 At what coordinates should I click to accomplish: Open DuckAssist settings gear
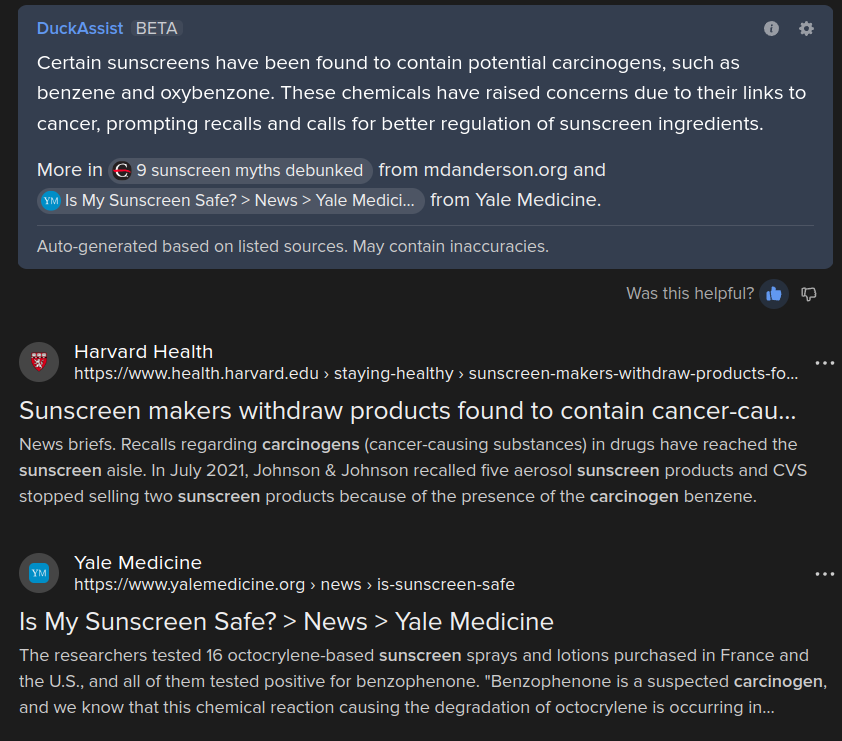[806, 29]
